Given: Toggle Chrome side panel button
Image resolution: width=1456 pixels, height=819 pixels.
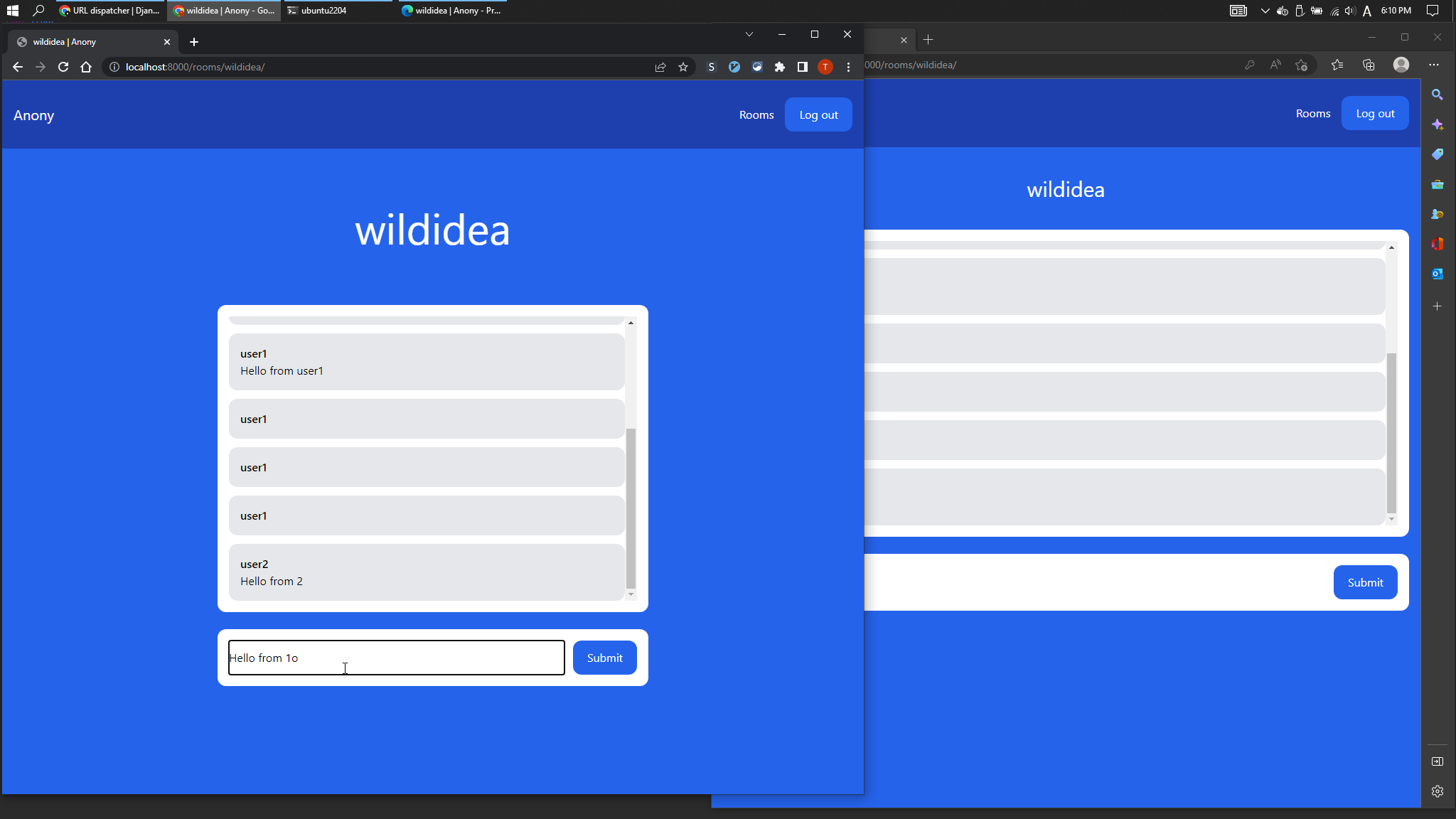Looking at the screenshot, I should coord(803,67).
